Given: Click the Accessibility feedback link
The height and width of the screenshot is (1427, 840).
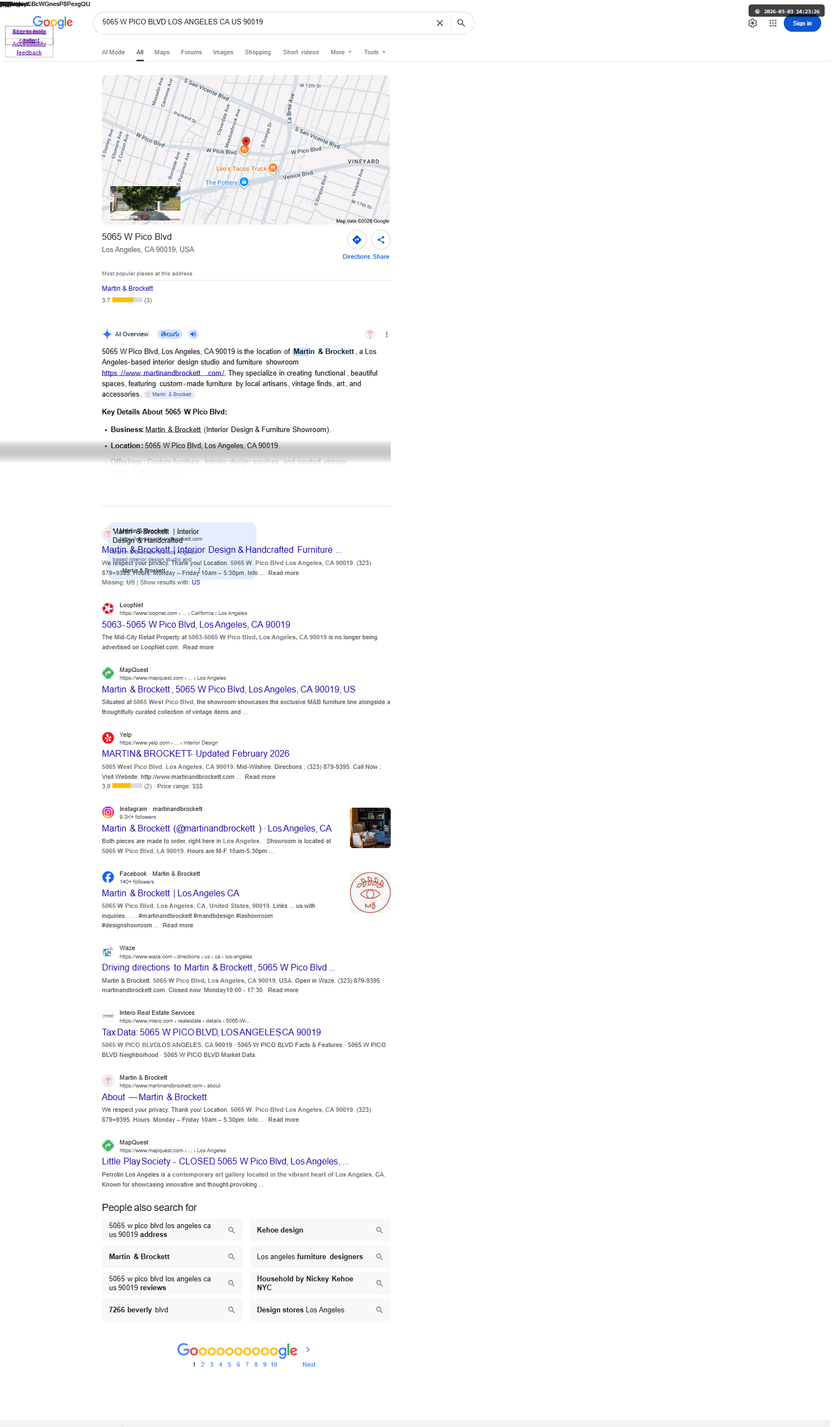Looking at the screenshot, I should [29, 49].
